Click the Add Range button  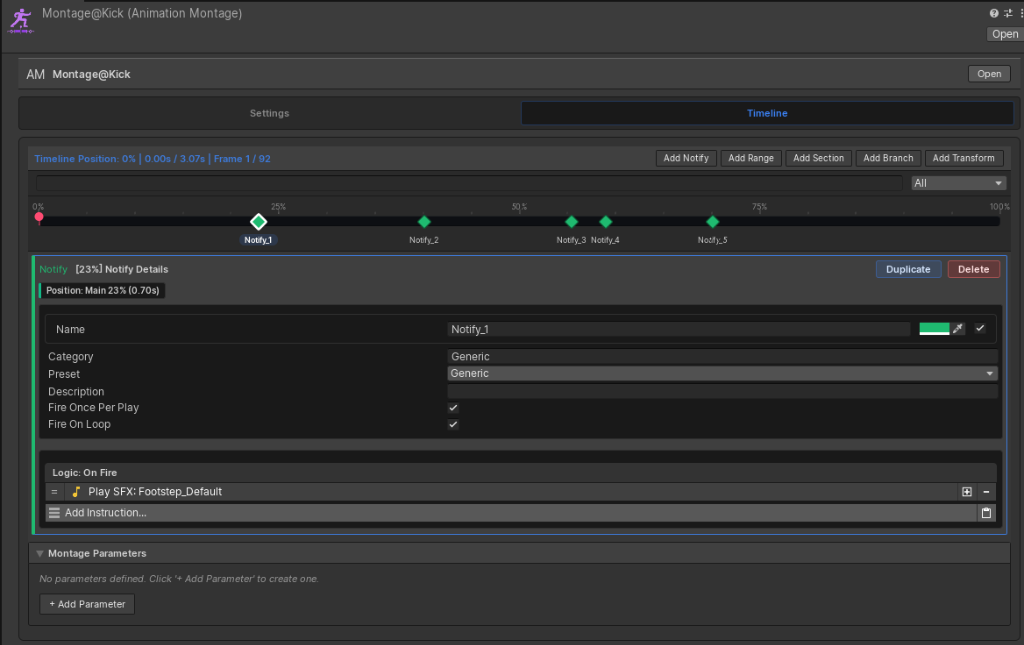(x=750, y=158)
